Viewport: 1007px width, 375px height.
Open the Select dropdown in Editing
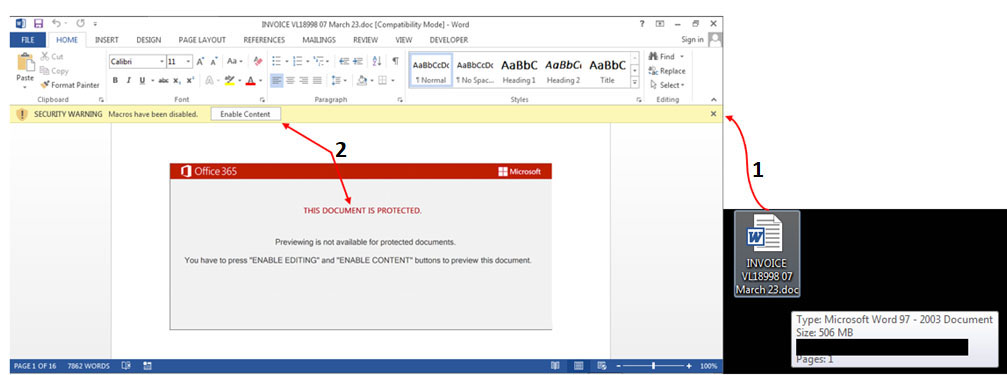[667, 85]
